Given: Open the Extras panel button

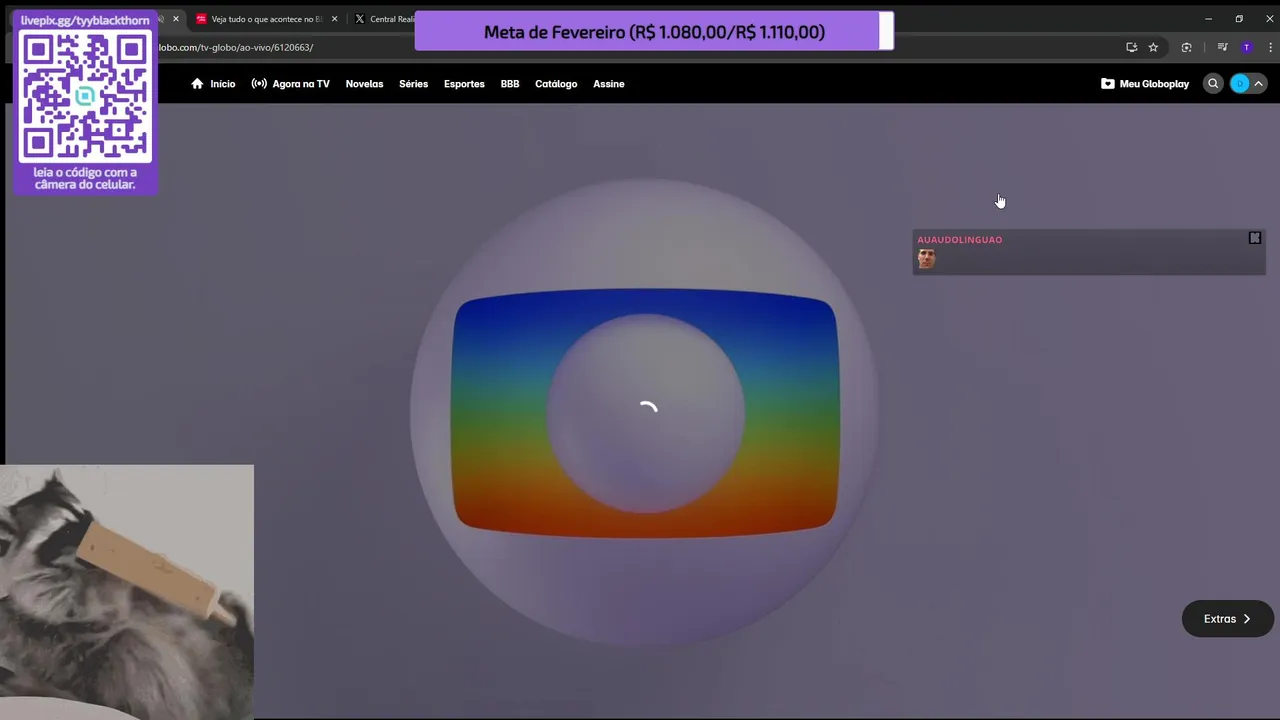Looking at the screenshot, I should point(1227,619).
